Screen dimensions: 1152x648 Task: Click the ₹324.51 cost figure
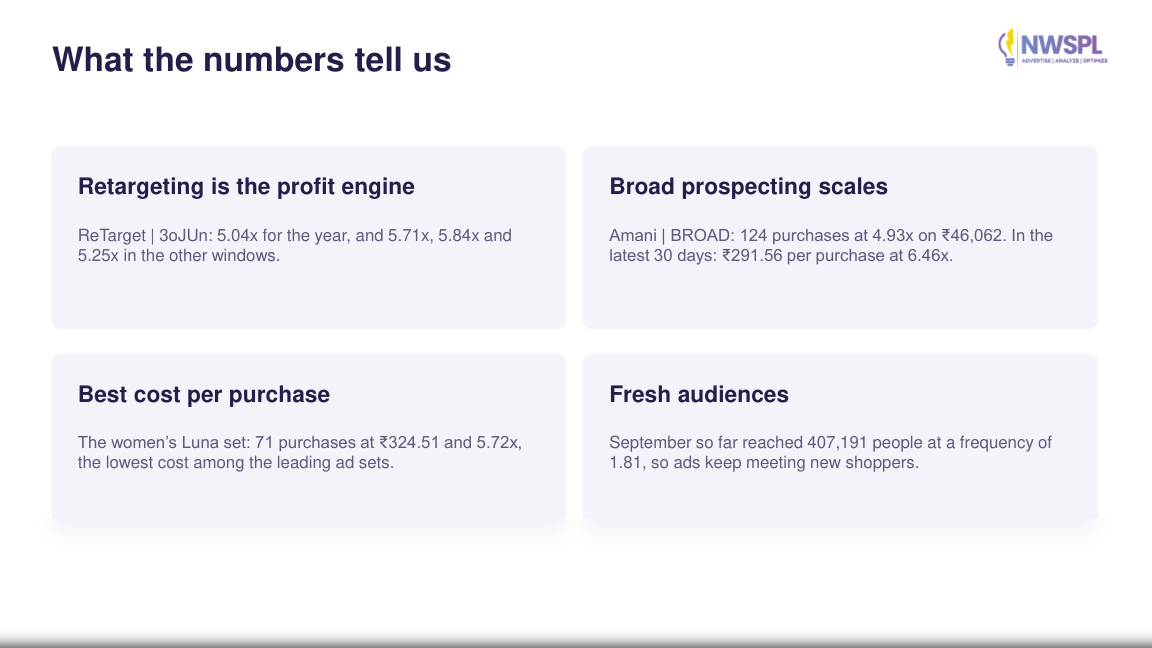[x=408, y=443]
